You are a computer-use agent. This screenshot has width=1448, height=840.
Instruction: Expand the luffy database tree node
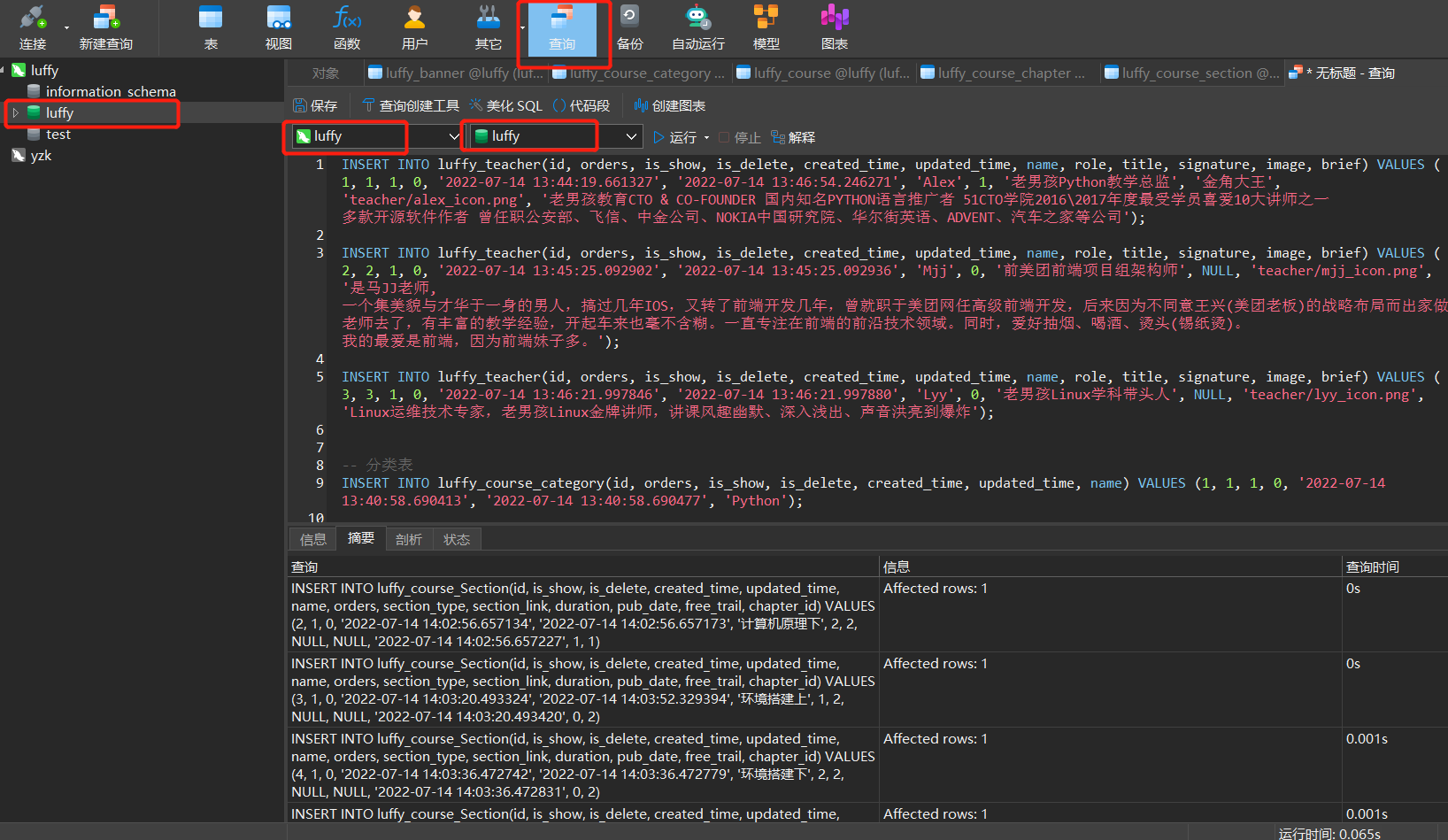pyautogui.click(x=15, y=112)
